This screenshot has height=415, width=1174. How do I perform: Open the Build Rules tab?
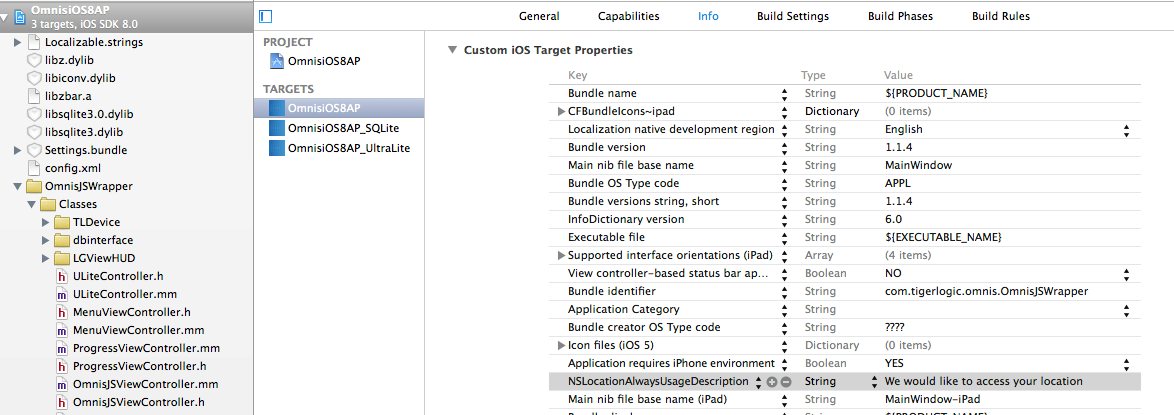[x=1000, y=16]
